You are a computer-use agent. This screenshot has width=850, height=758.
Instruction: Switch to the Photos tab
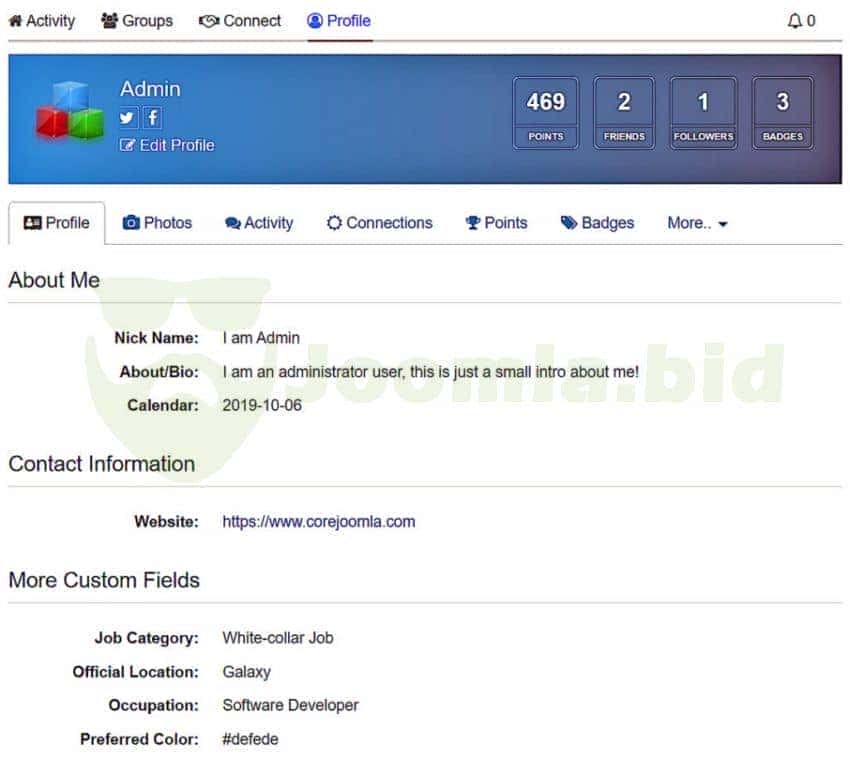click(x=157, y=223)
